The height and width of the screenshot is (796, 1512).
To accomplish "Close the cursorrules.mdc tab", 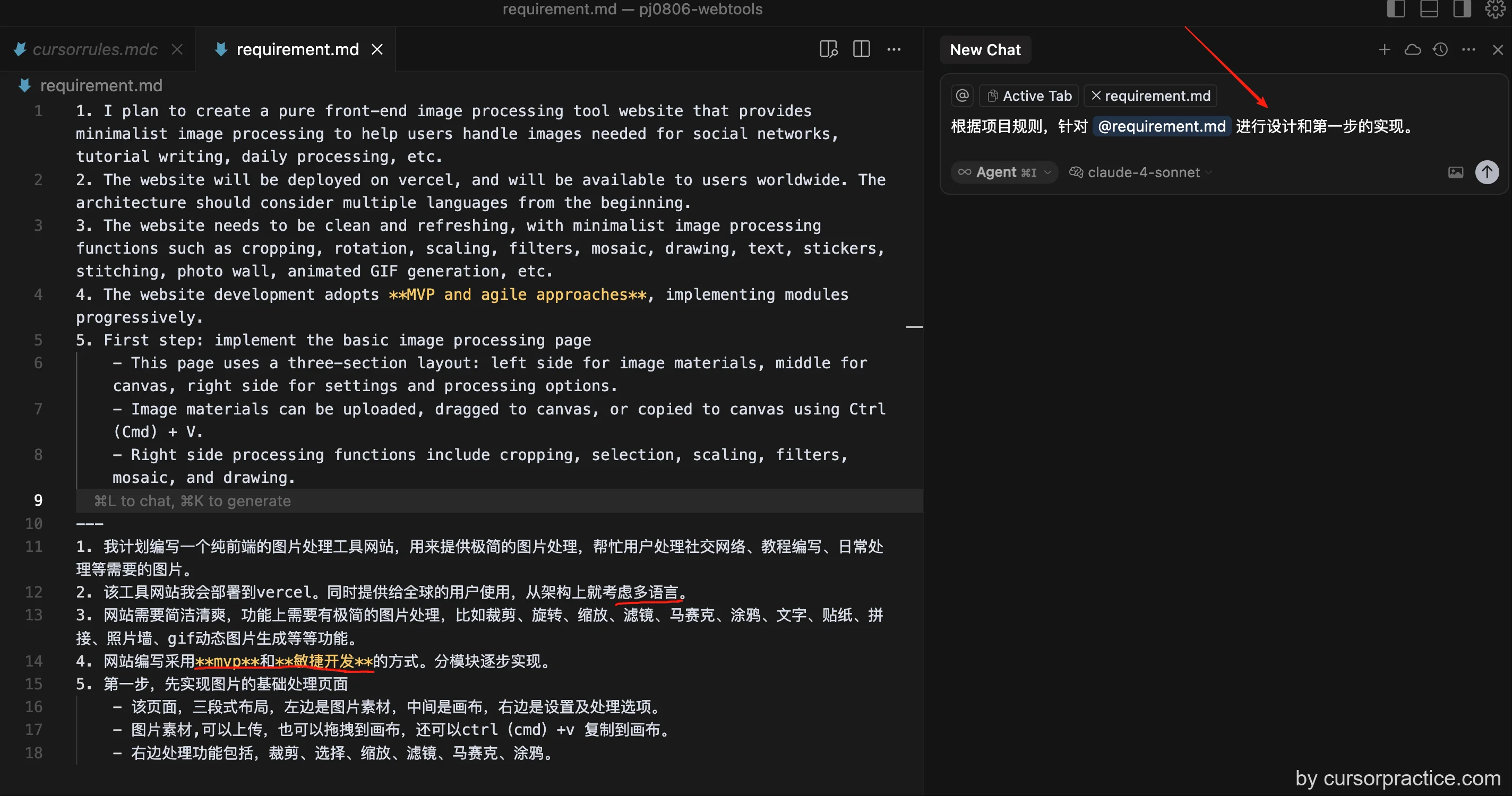I will (177, 49).
